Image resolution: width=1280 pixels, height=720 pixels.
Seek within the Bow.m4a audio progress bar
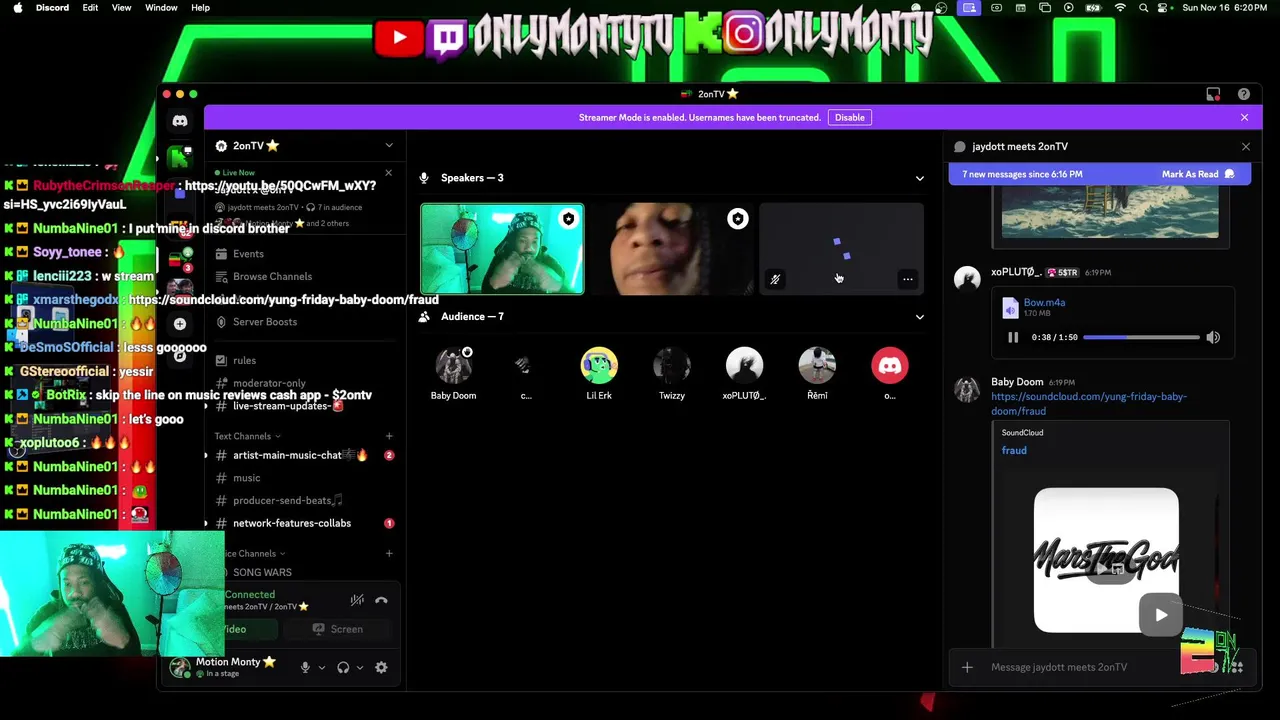pos(1141,337)
